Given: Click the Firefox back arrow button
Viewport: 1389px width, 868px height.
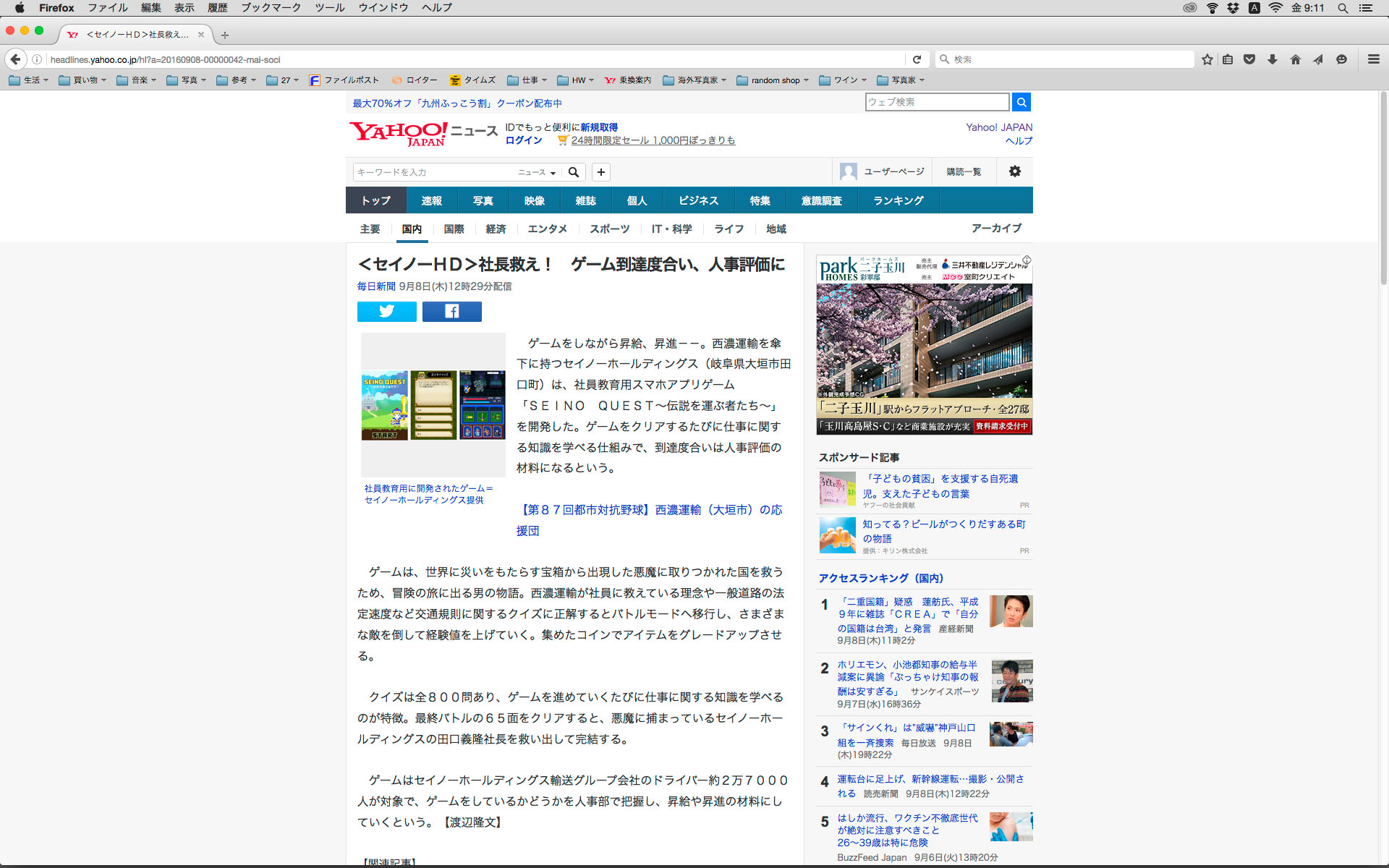Looking at the screenshot, I should point(15,59).
